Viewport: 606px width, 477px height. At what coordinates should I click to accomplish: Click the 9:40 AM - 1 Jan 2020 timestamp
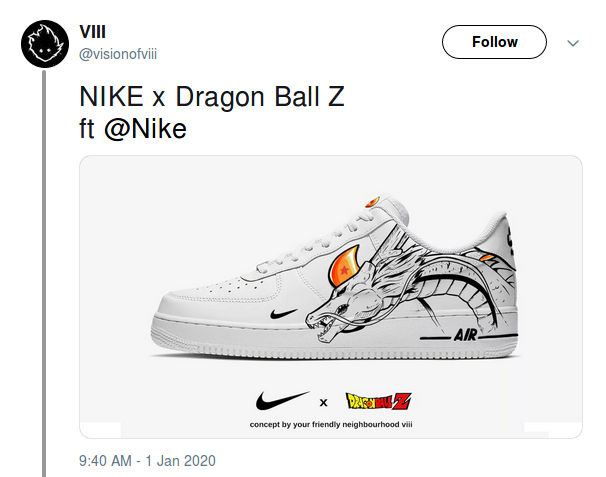point(147,461)
